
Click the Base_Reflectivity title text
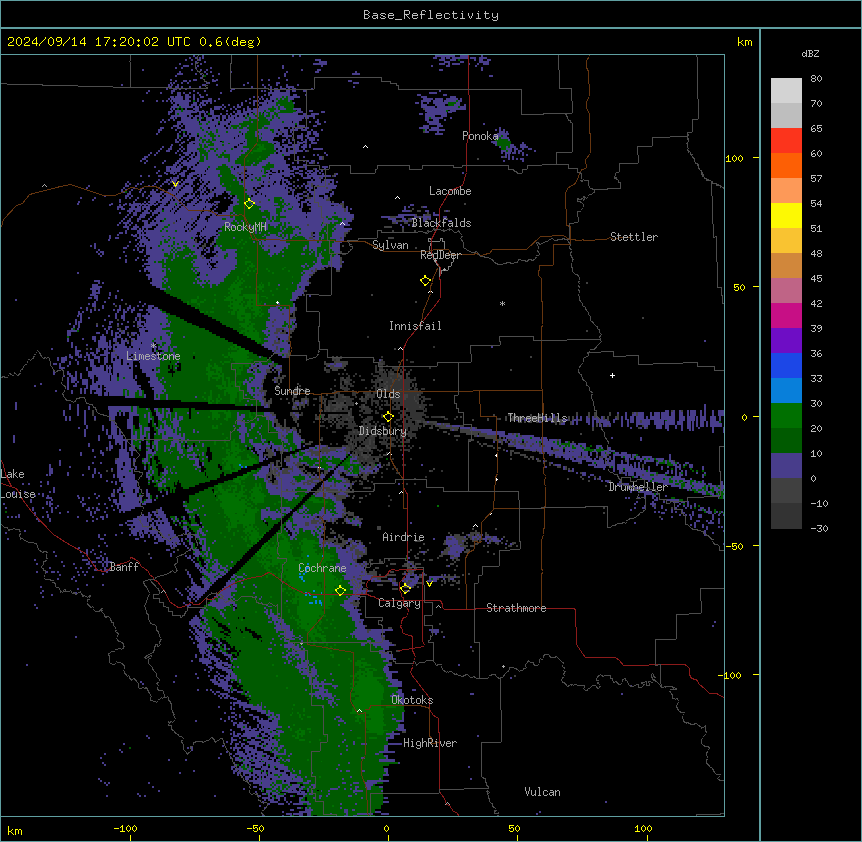pos(431,15)
